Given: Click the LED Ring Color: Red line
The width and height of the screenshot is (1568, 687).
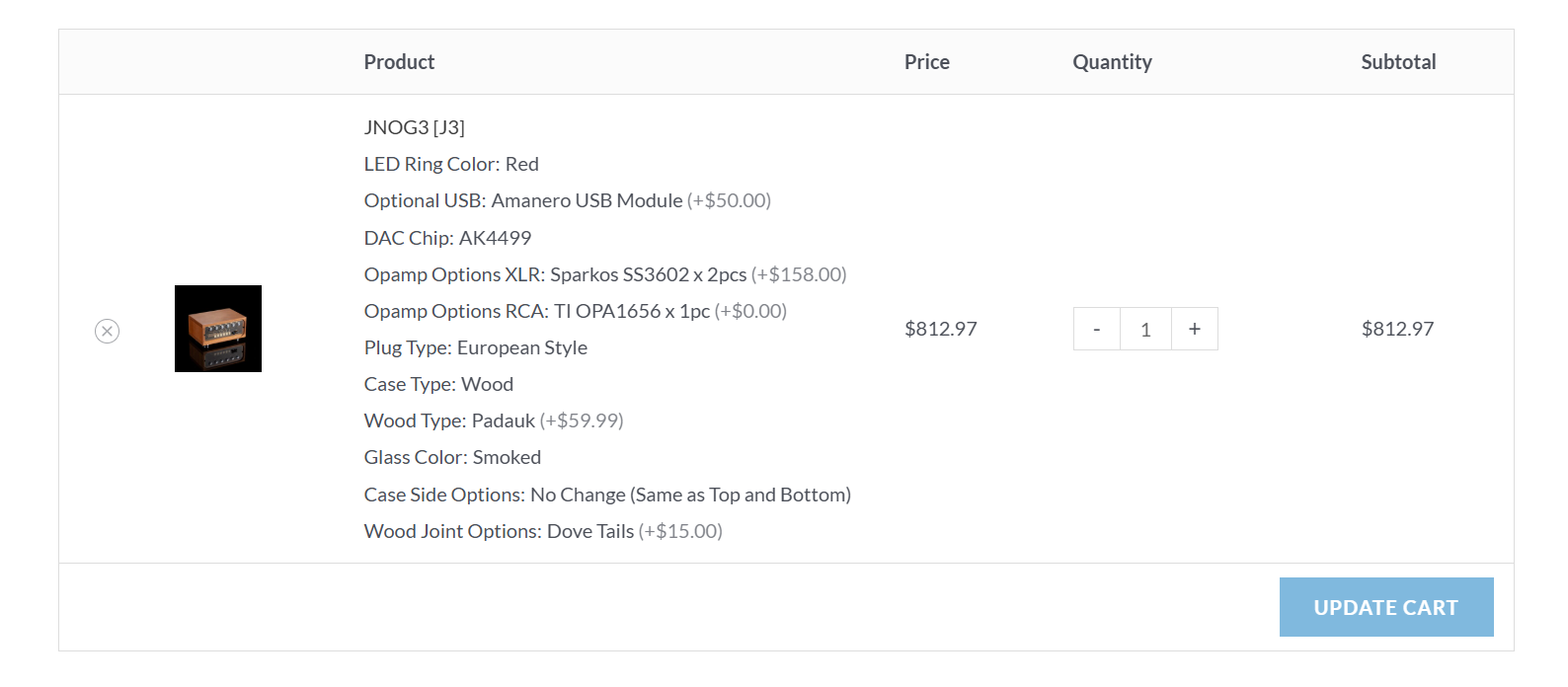Looking at the screenshot, I should click(x=451, y=164).
